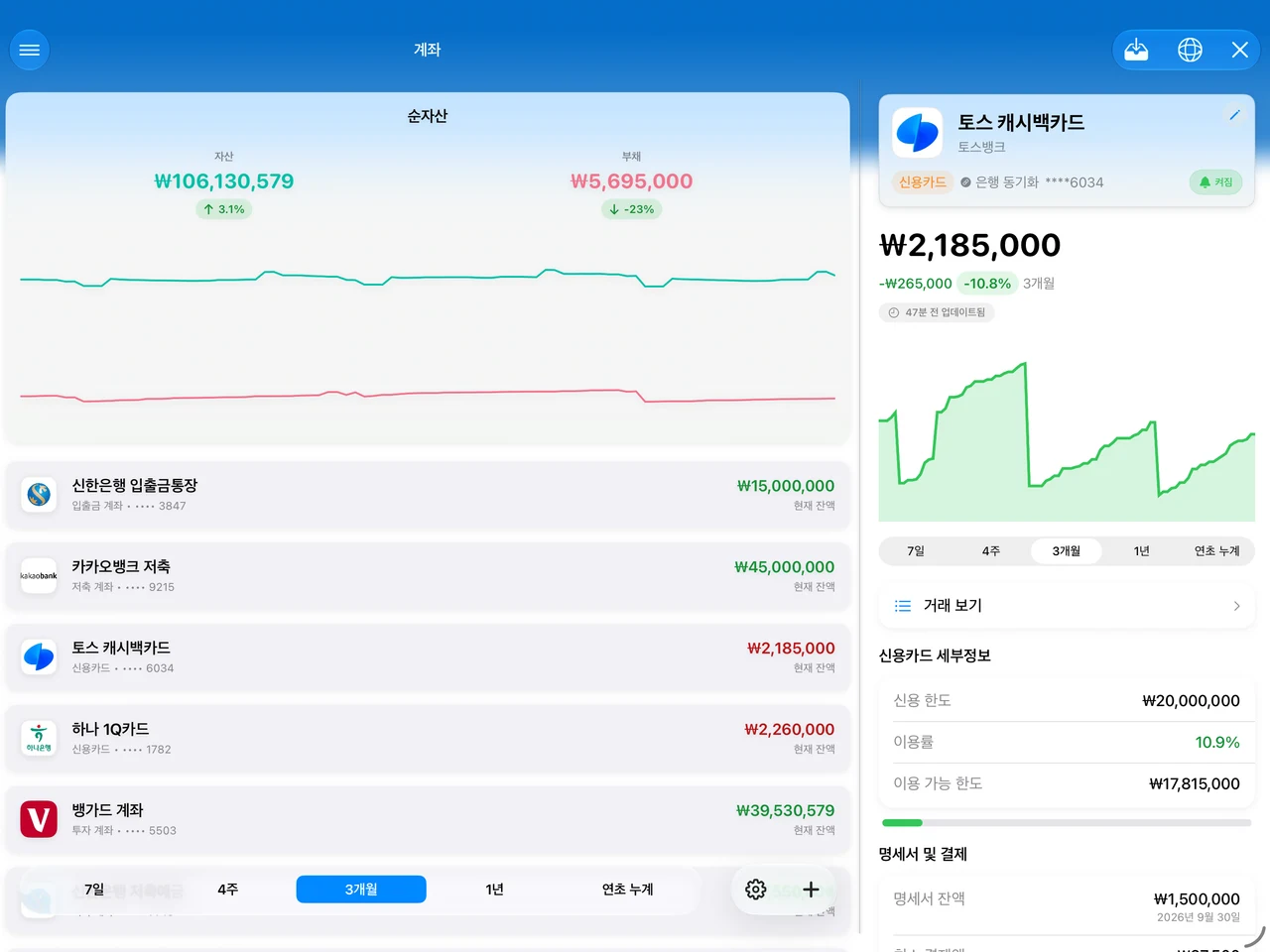Click the 신한은행 account logo

coord(39,494)
